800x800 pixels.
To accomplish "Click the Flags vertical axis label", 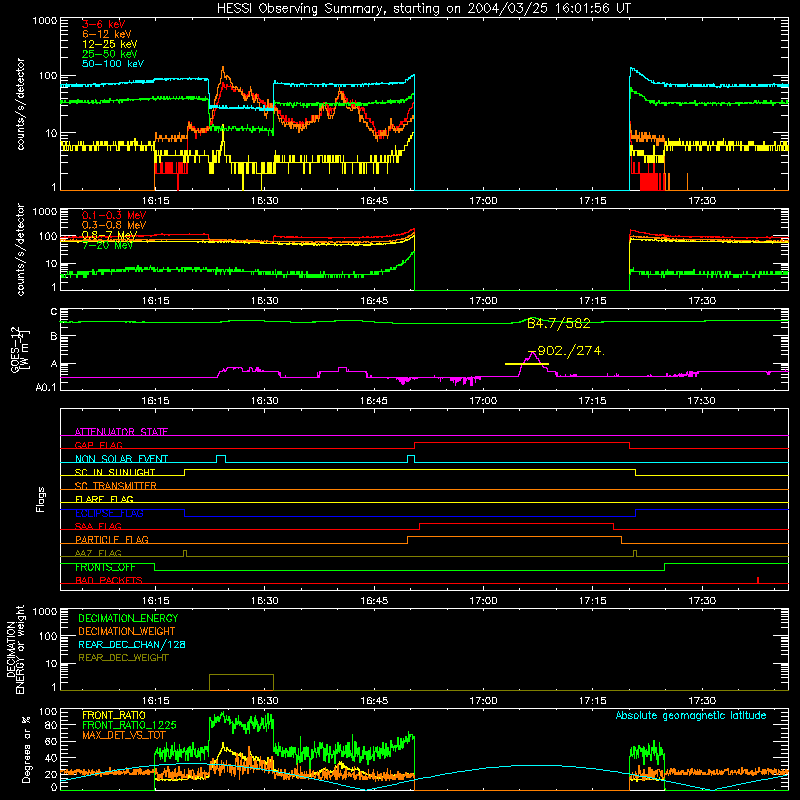I will (41, 499).
